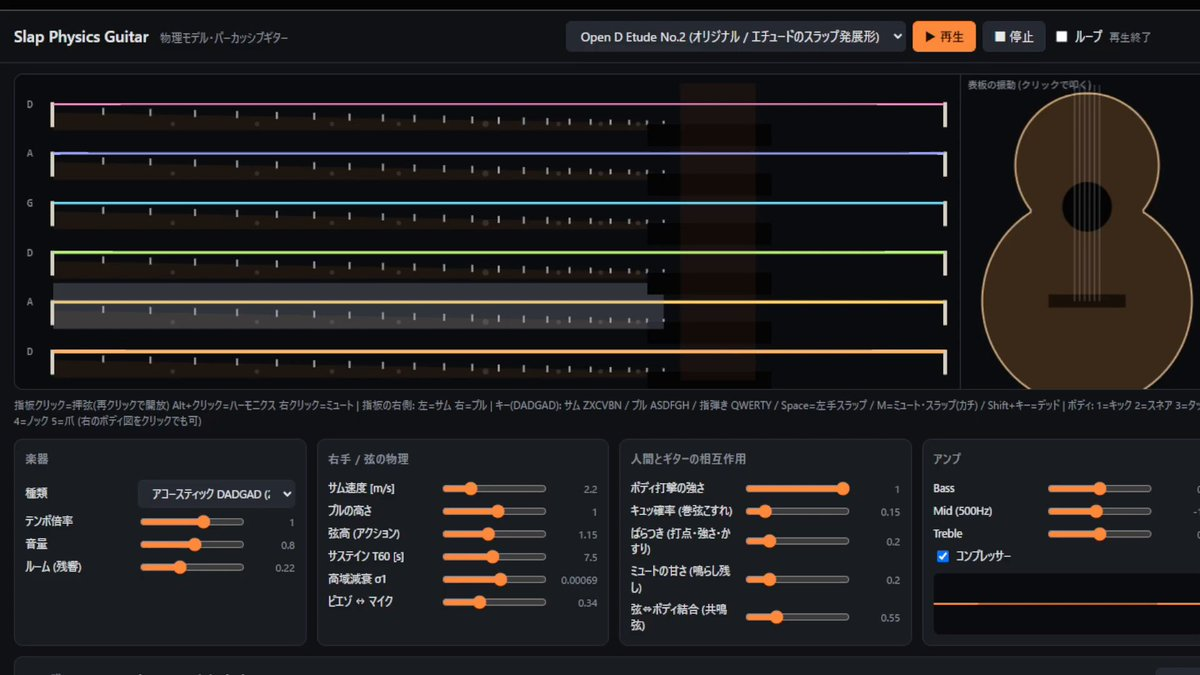Image resolution: width=1200 pixels, height=675 pixels.
Task: Tap the guitar body sound hole
Action: [1087, 207]
